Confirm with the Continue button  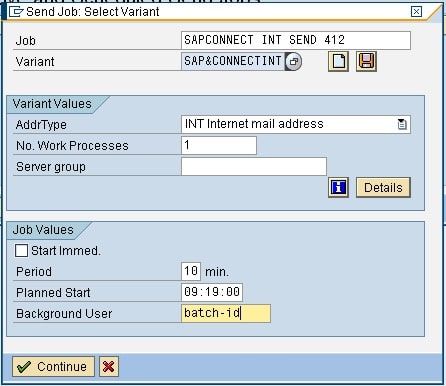click(53, 367)
